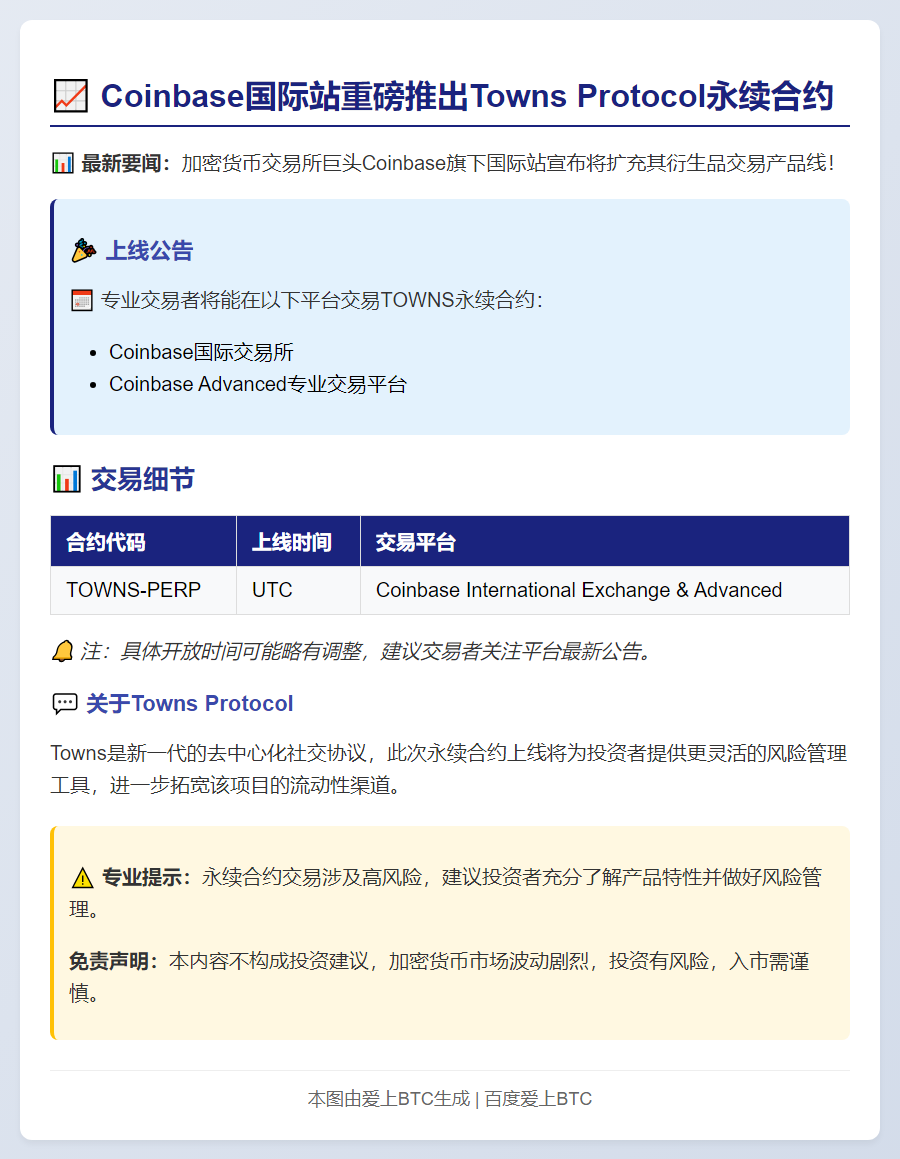Click the note text 具体开放时间可能略有调整
The height and width of the screenshot is (1159, 900).
click(241, 651)
